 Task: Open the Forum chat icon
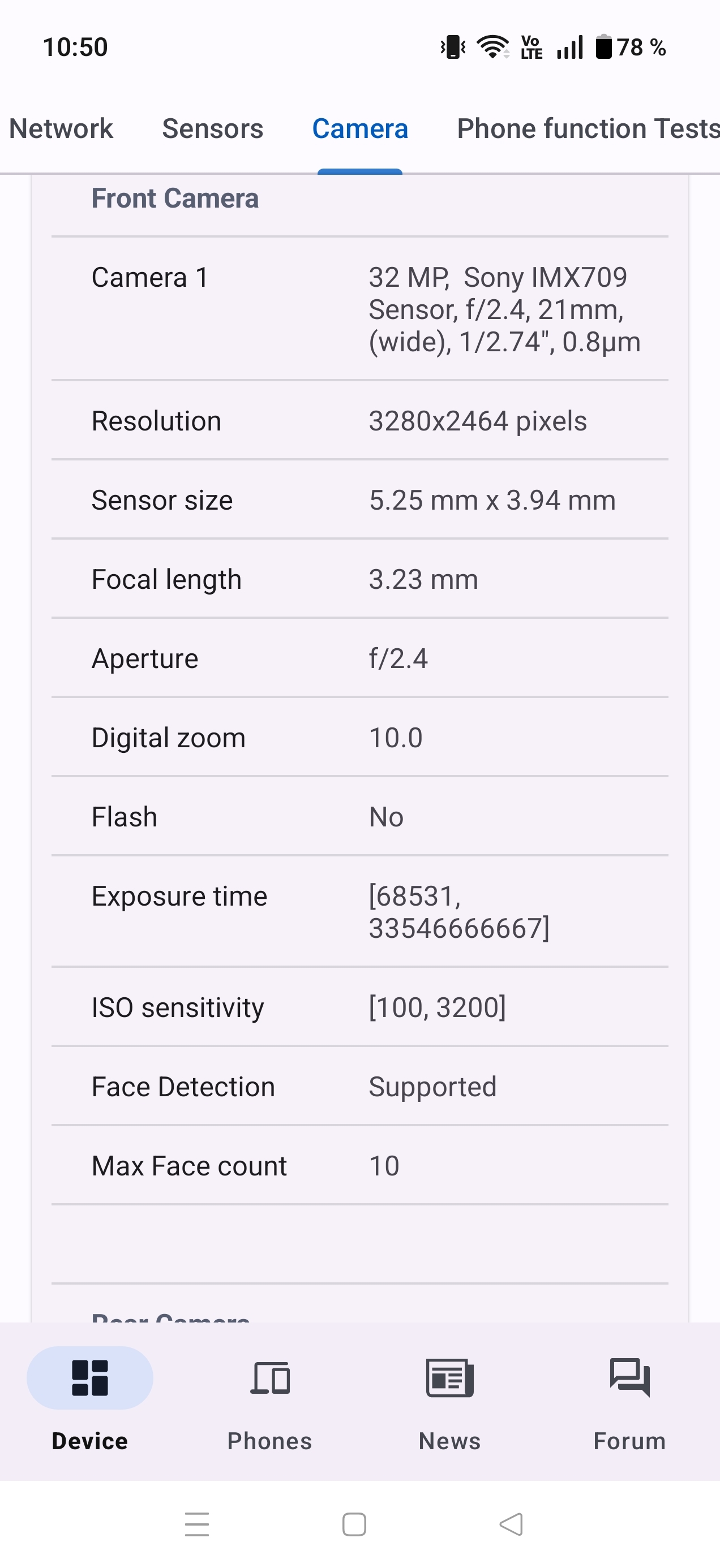click(629, 1377)
